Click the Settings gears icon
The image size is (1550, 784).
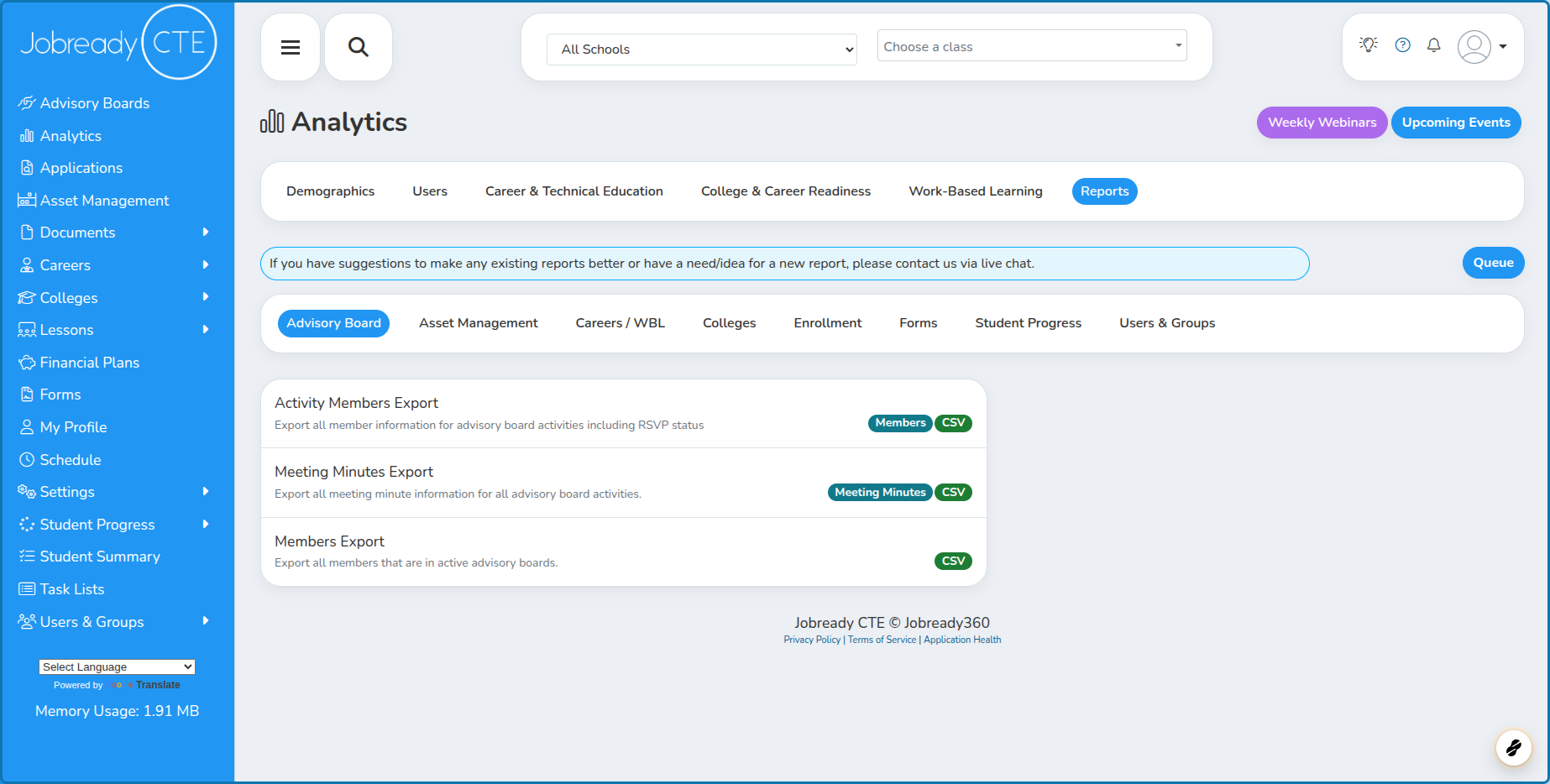[x=27, y=492]
